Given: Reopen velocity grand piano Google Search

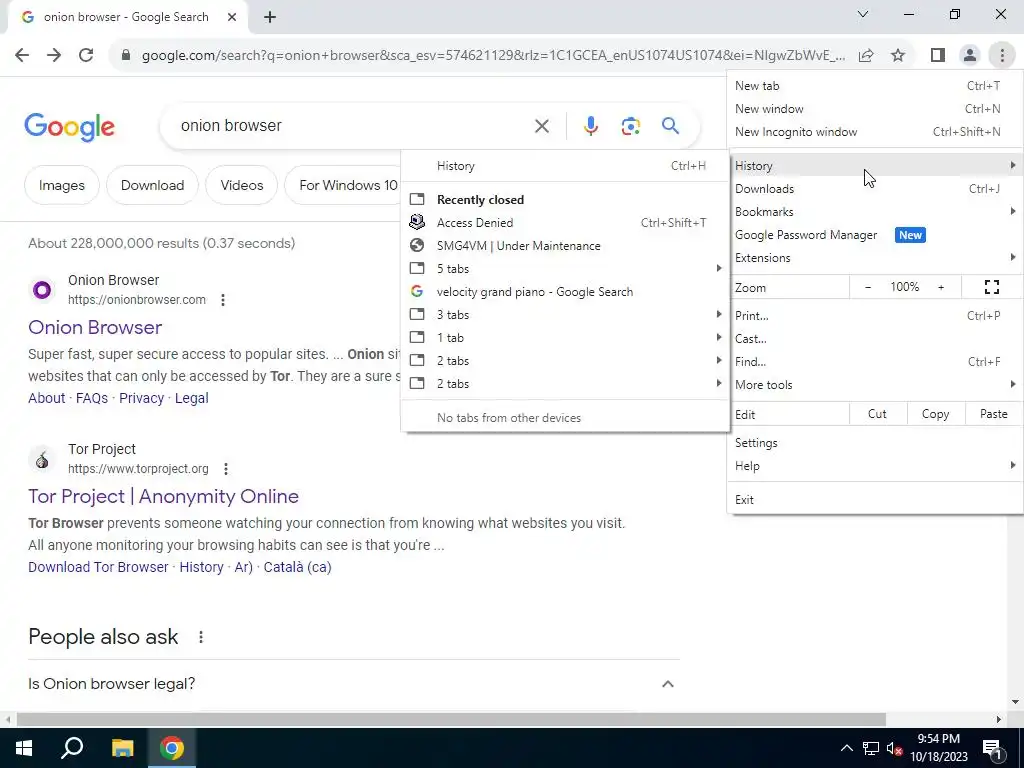Looking at the screenshot, I should (566, 292).
